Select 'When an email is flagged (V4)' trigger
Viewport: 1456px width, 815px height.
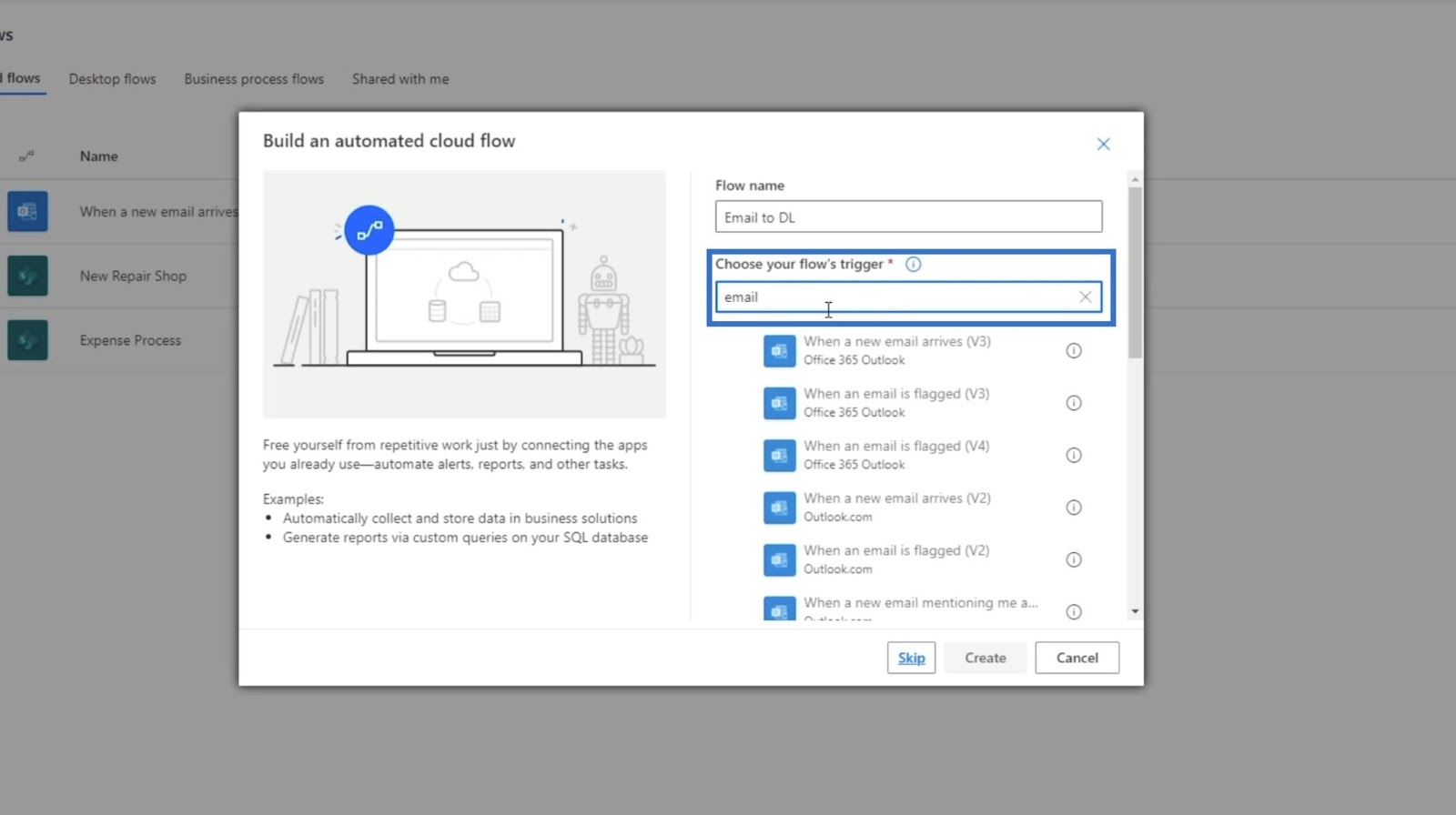click(922, 455)
